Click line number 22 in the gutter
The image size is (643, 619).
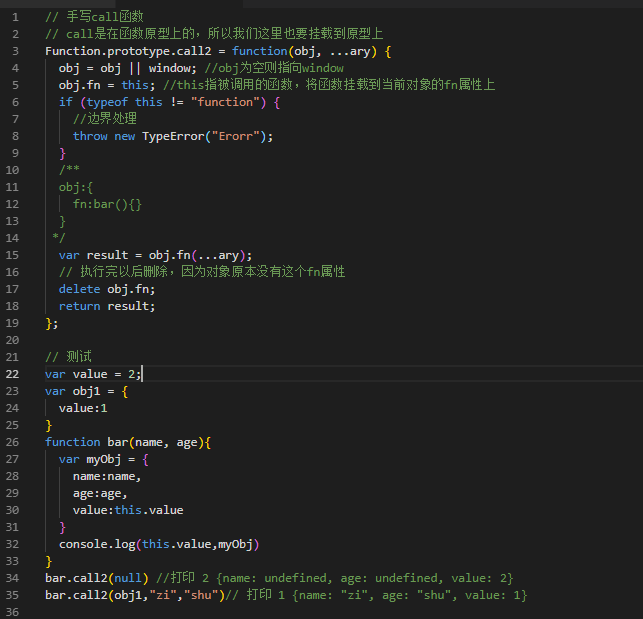12,374
